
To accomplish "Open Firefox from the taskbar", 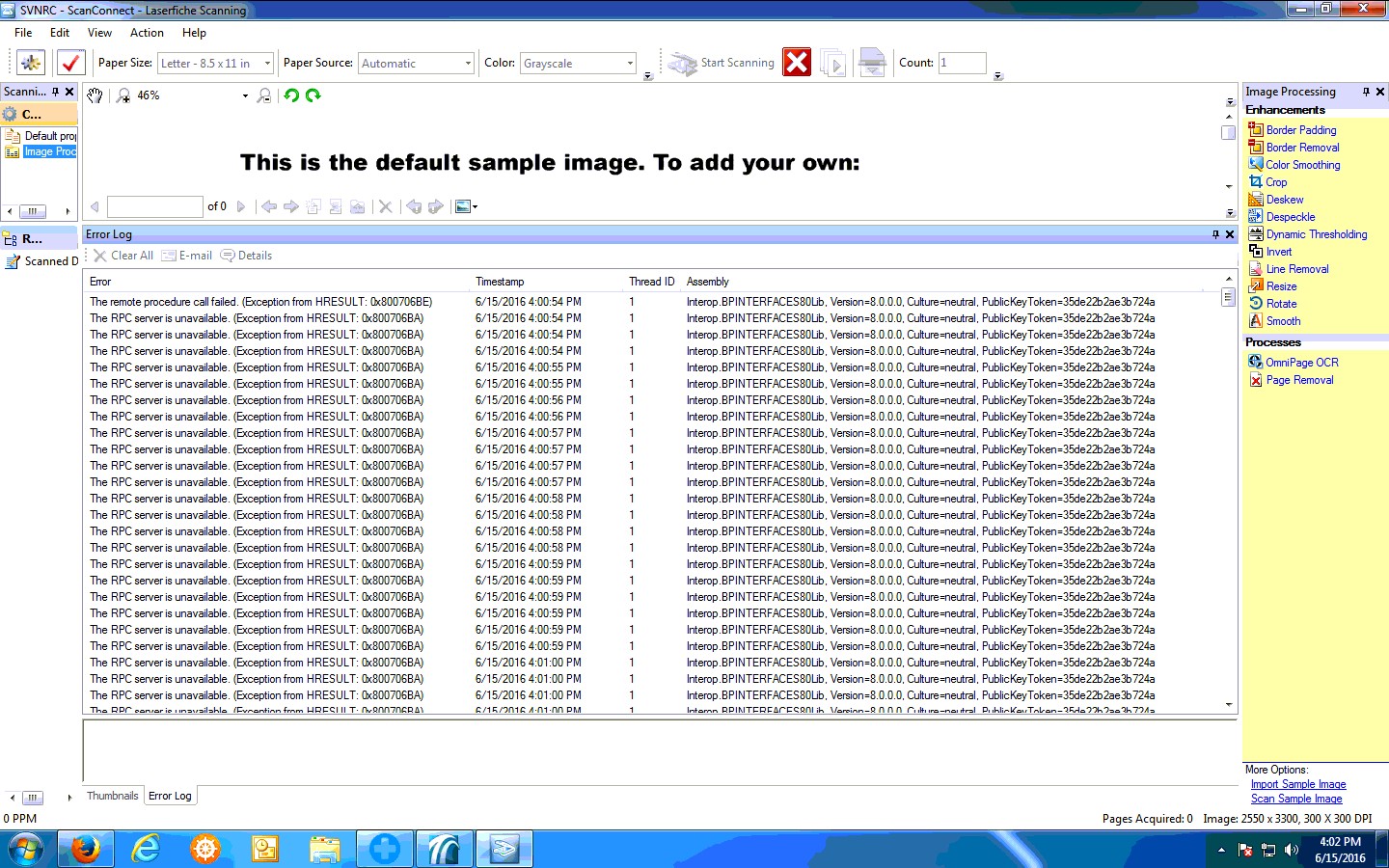I will tap(85, 850).
